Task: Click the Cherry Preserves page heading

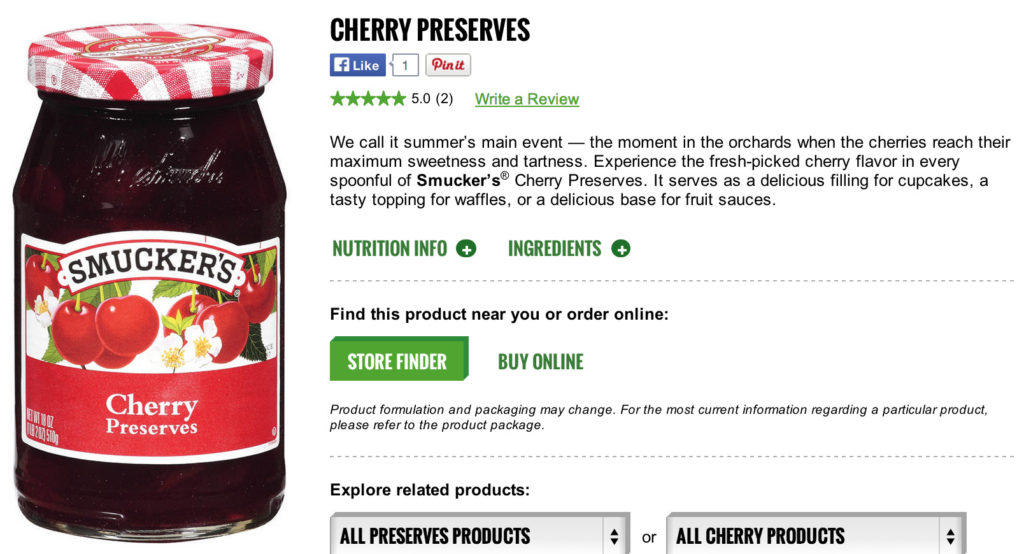Action: pyautogui.click(x=430, y=30)
